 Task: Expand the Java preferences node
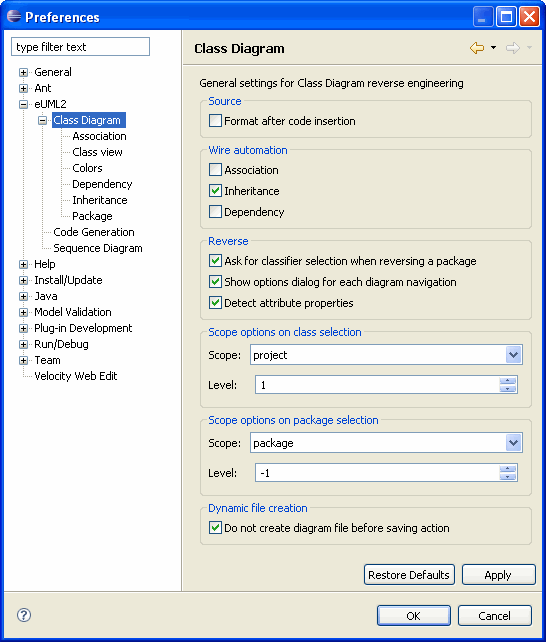23,296
